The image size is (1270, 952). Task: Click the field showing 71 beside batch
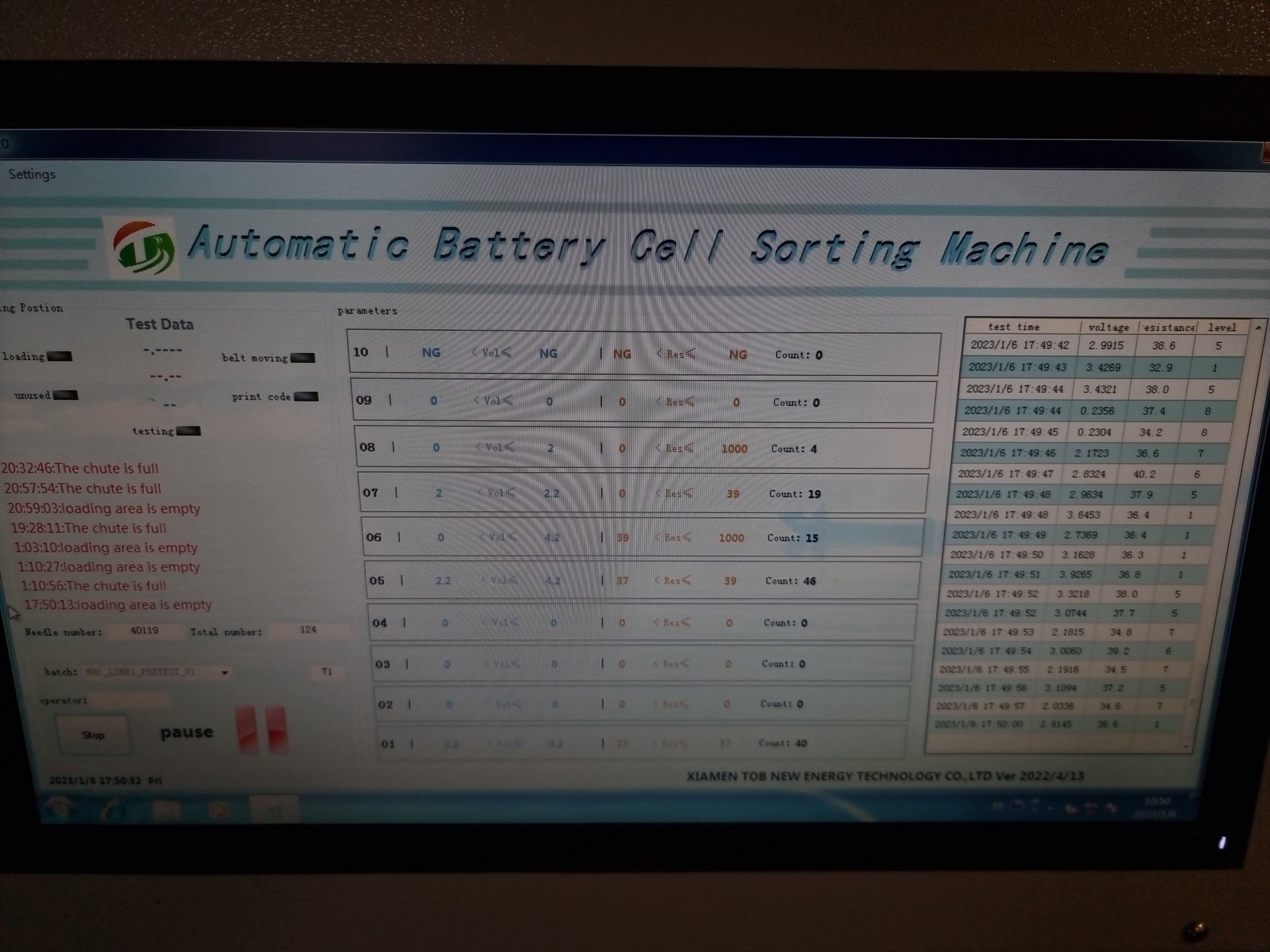327,671
